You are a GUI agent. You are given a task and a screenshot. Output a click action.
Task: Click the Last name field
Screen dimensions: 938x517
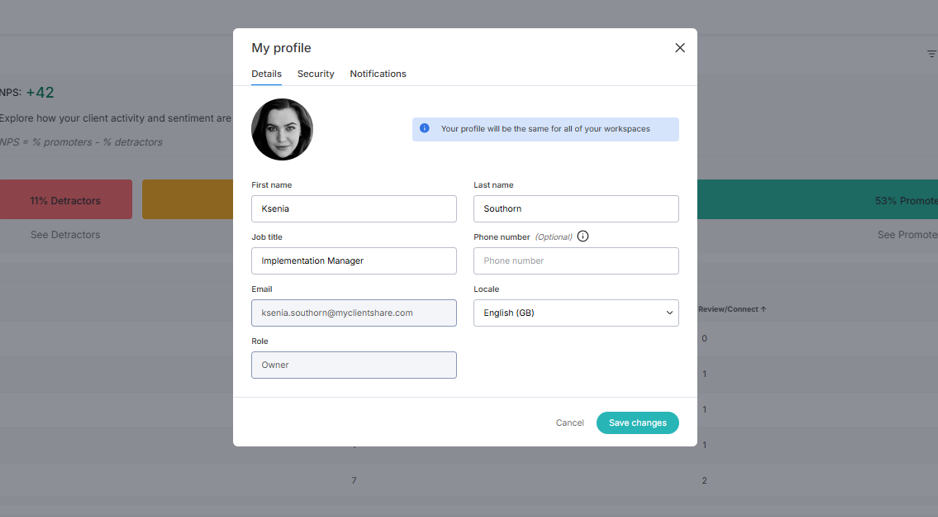pyautogui.click(x=575, y=209)
